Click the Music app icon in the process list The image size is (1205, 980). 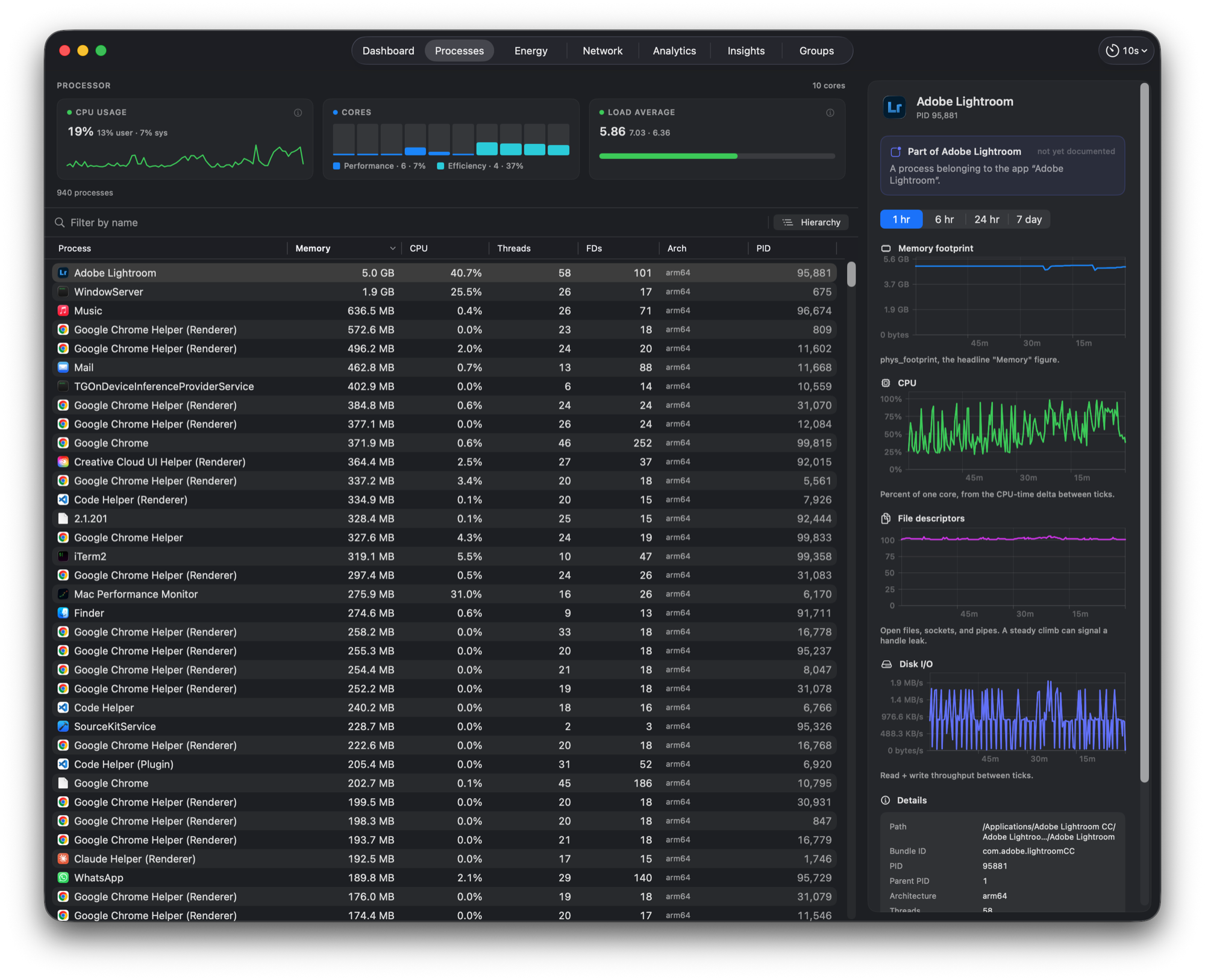(63, 311)
